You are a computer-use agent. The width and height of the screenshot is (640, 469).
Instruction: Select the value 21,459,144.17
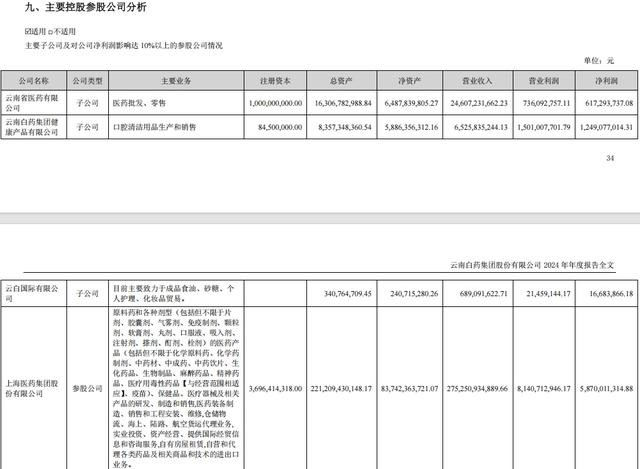pyautogui.click(x=548, y=294)
